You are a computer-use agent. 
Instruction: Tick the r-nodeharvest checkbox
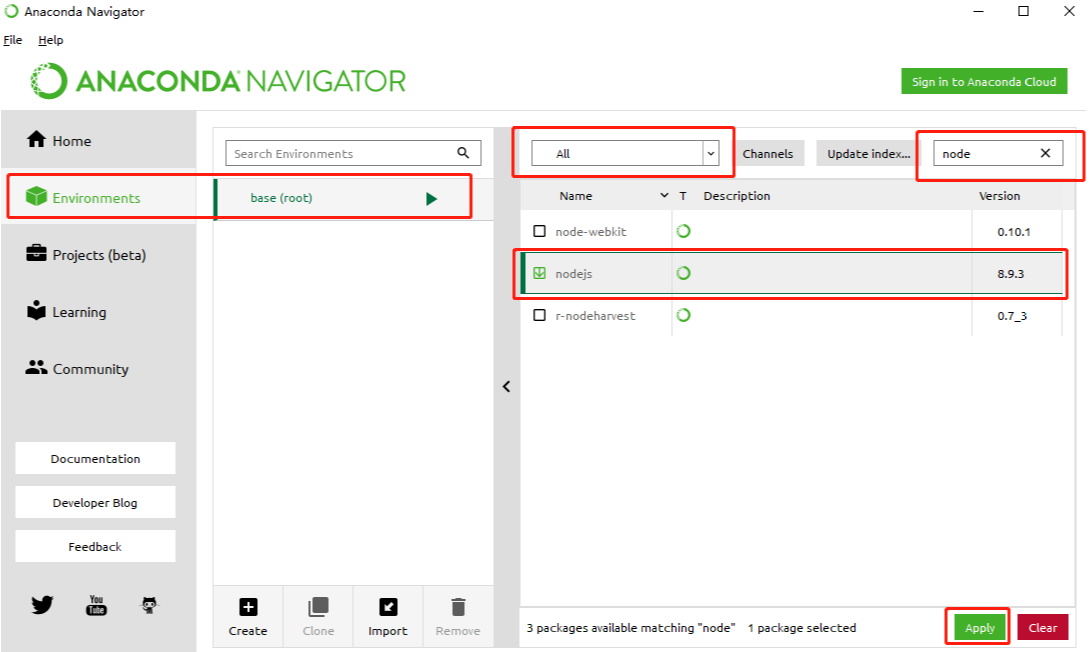pos(539,315)
